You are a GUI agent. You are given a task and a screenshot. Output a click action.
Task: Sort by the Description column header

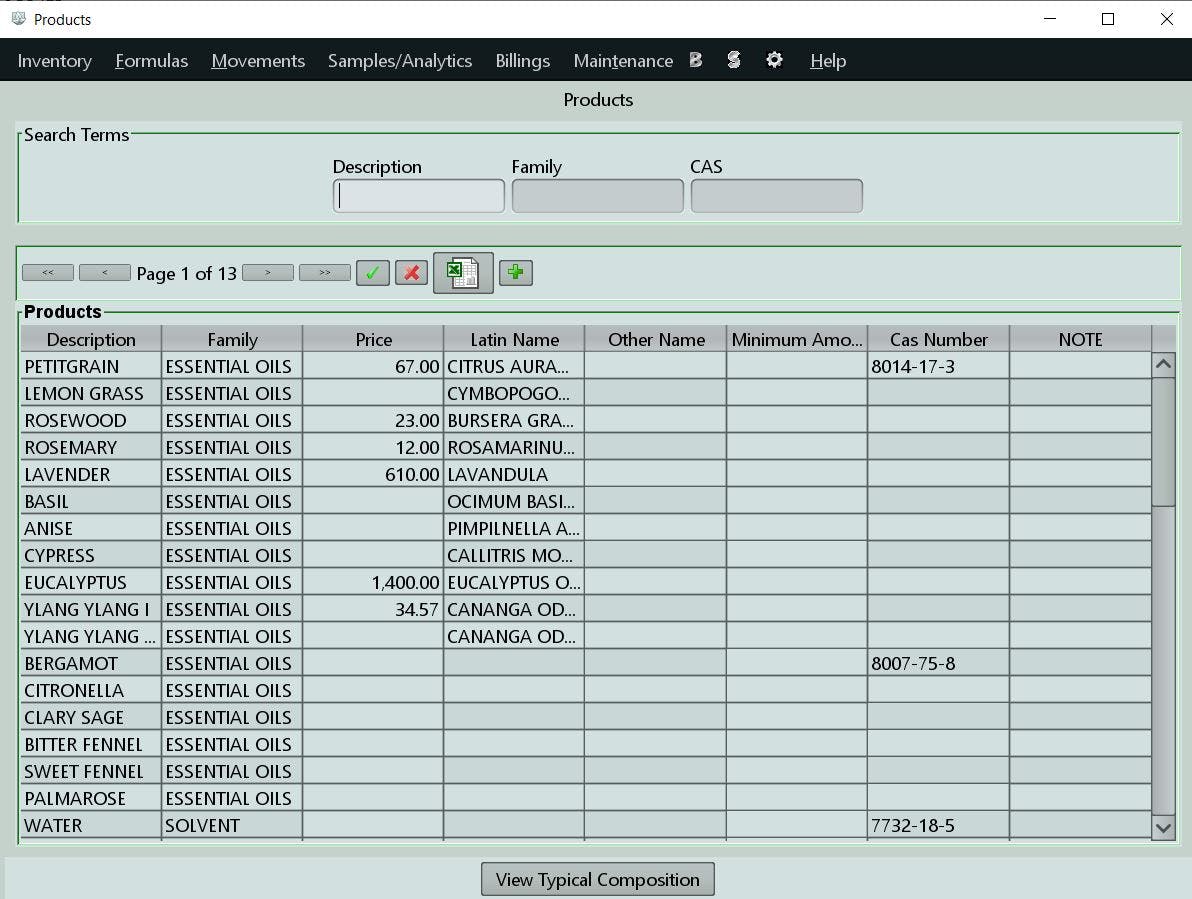[91, 339]
